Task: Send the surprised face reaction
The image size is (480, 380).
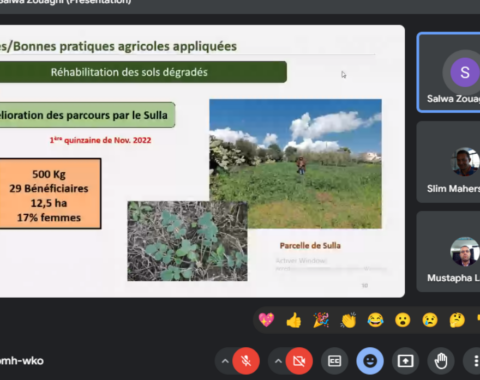Action: (x=403, y=320)
